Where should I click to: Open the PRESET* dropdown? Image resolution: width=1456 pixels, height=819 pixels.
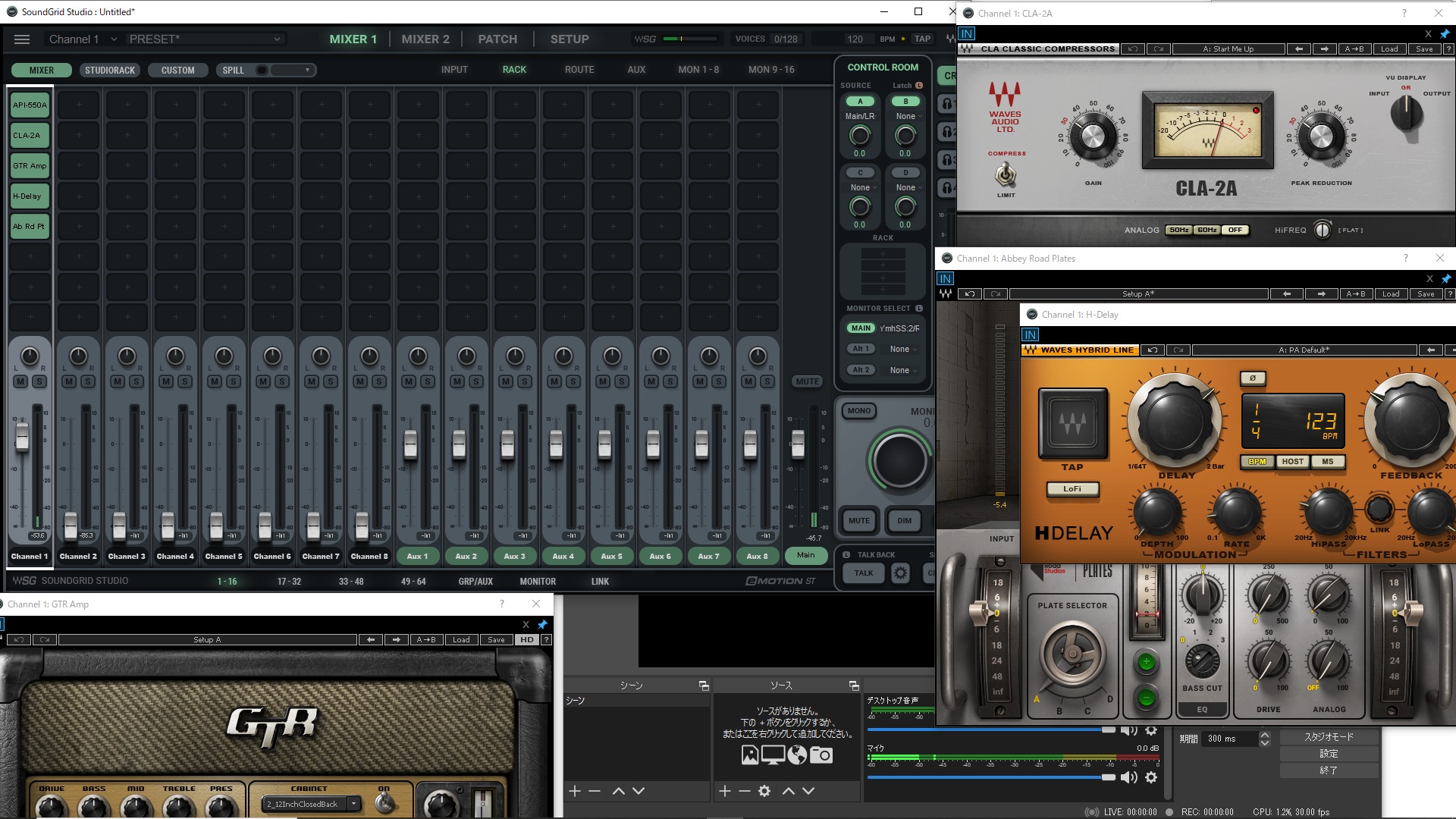click(205, 39)
